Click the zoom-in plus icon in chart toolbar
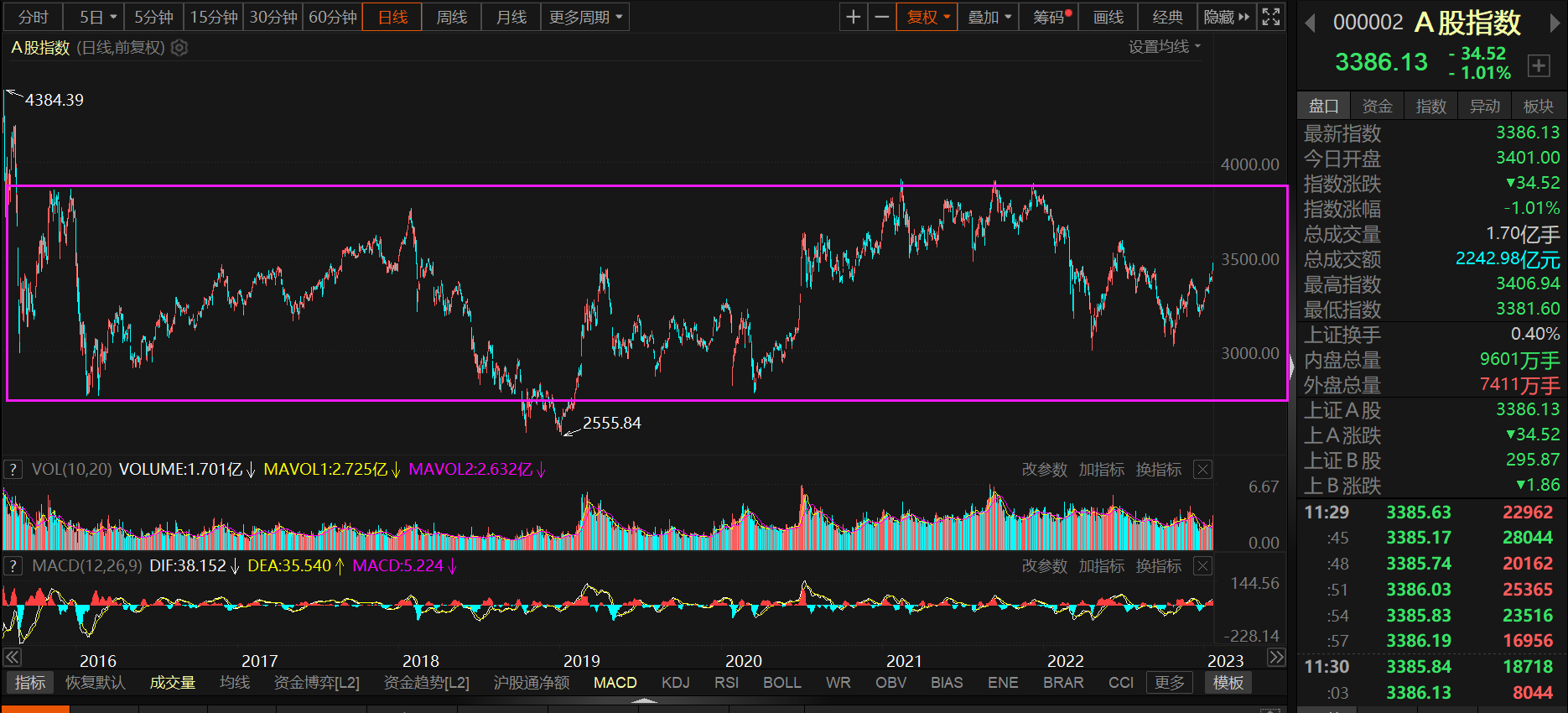1568x713 pixels. click(x=853, y=17)
